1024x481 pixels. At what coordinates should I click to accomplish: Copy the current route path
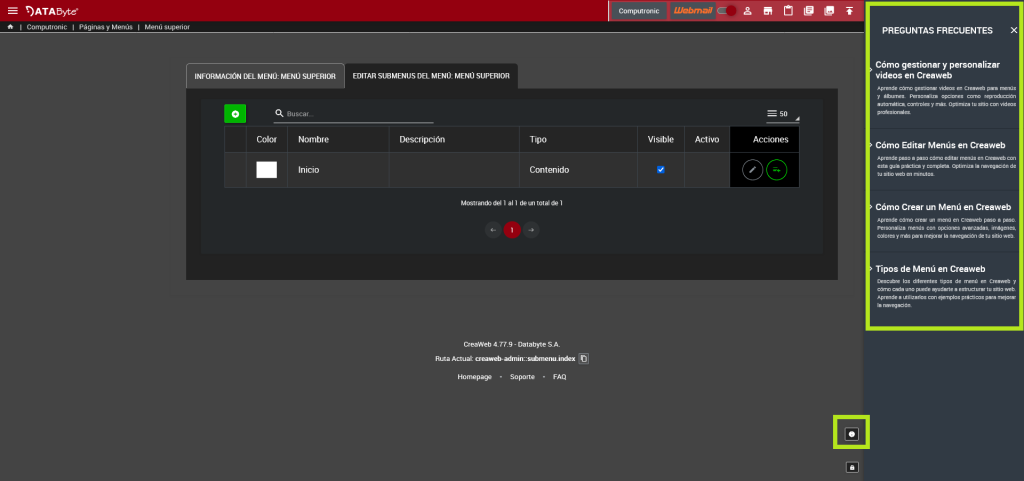(x=585, y=358)
